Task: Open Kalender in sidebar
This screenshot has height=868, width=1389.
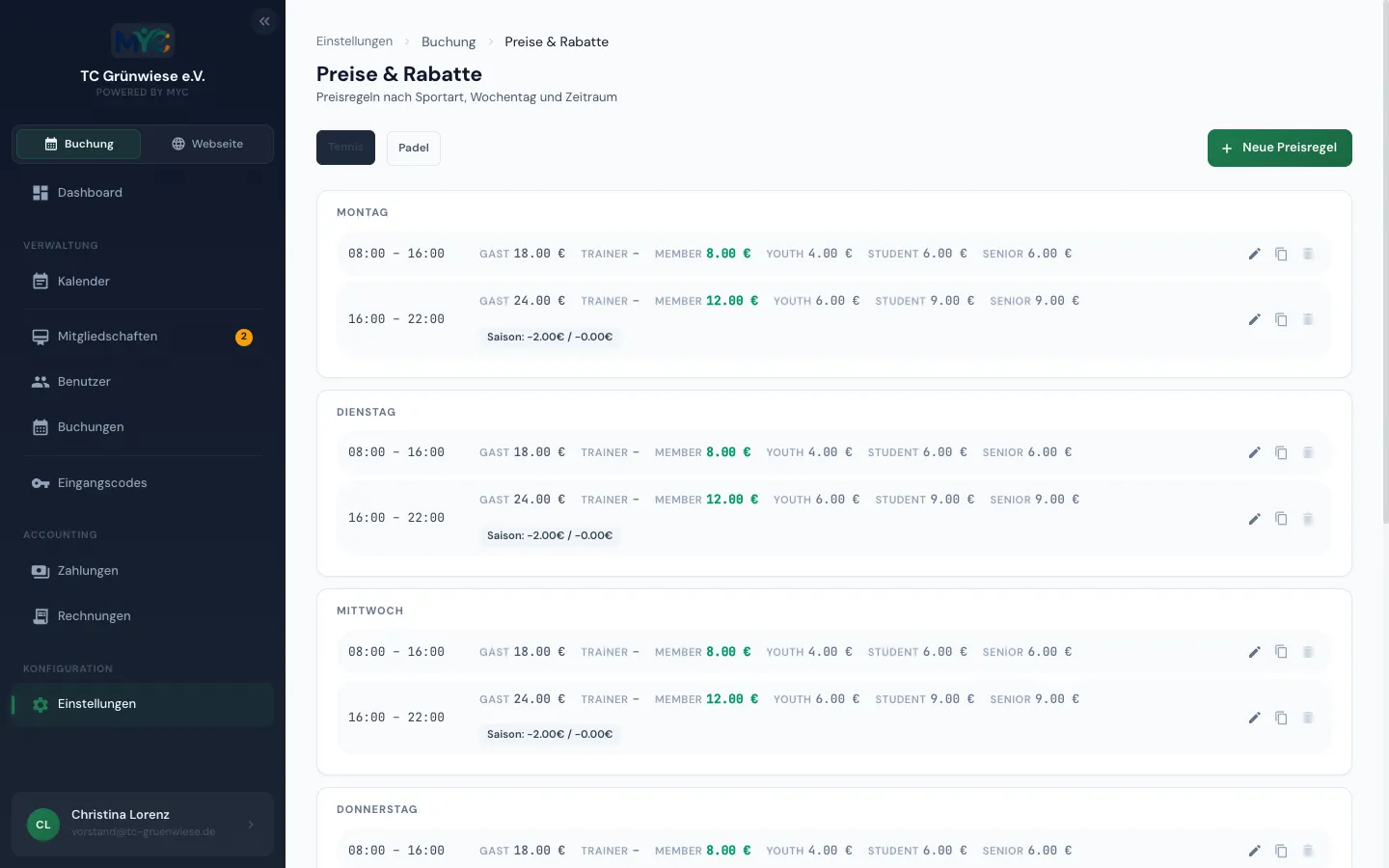Action: pyautogui.click(x=143, y=282)
